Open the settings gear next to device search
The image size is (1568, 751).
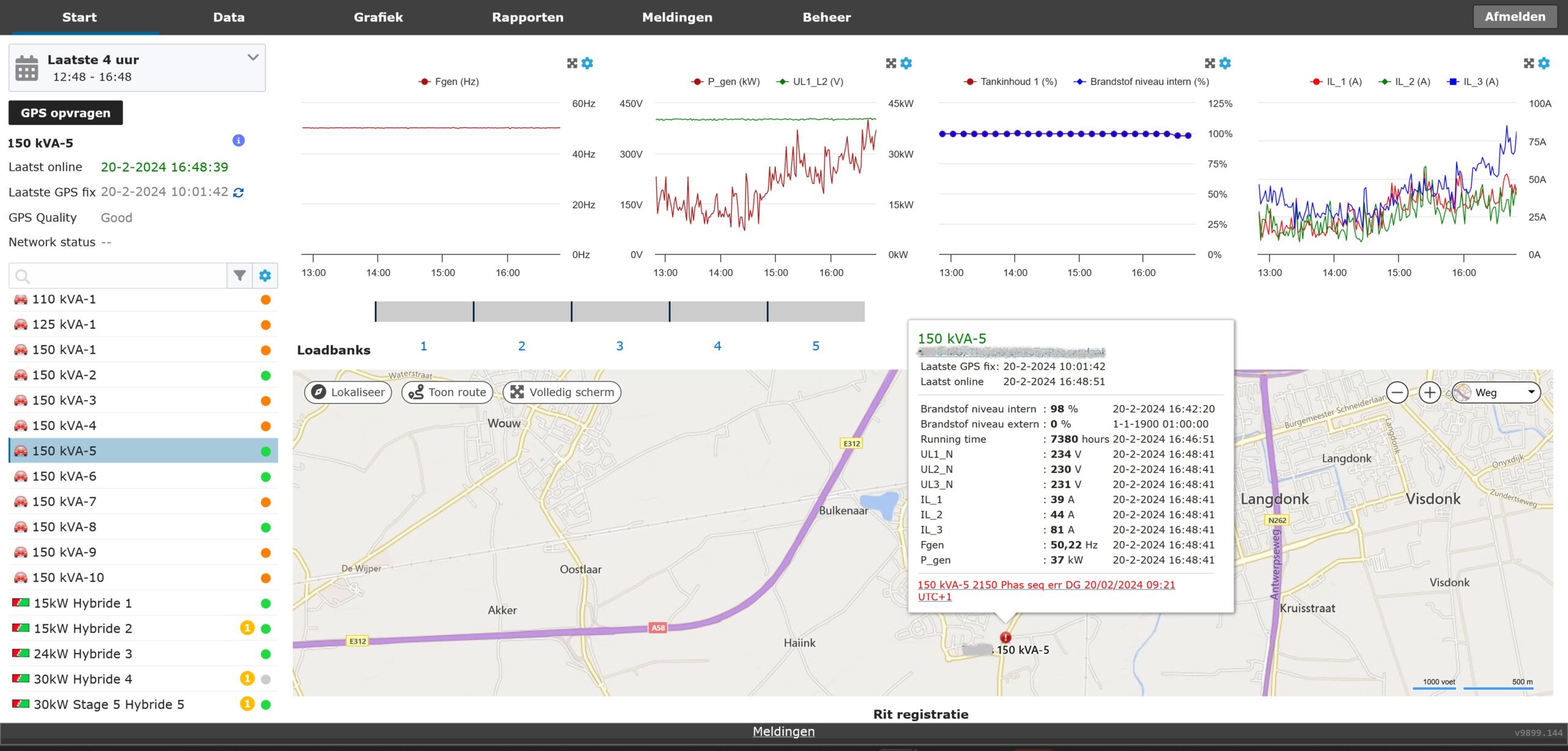coord(265,276)
